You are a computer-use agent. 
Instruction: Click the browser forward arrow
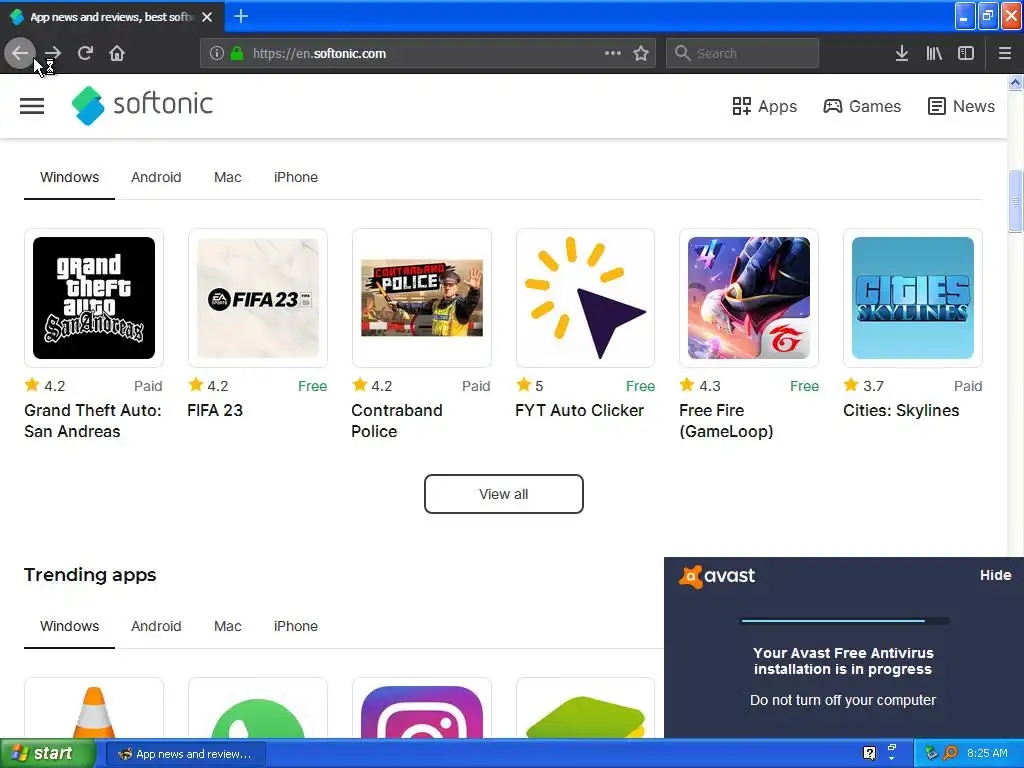(x=52, y=53)
